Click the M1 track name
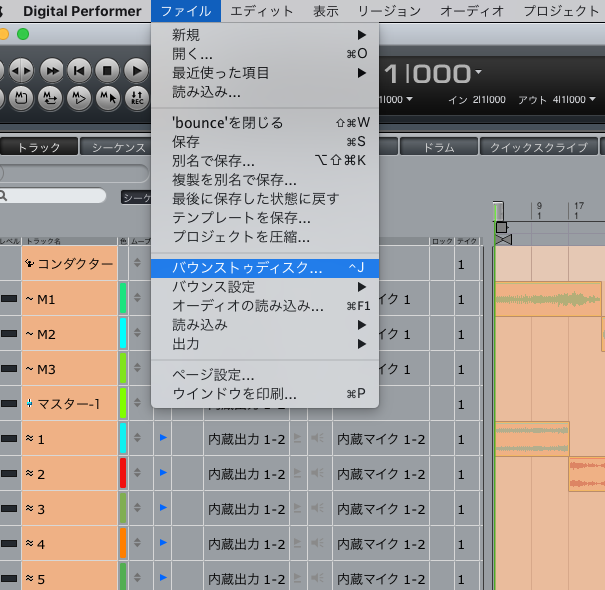Viewport: 605px width, 590px height. tap(46, 299)
